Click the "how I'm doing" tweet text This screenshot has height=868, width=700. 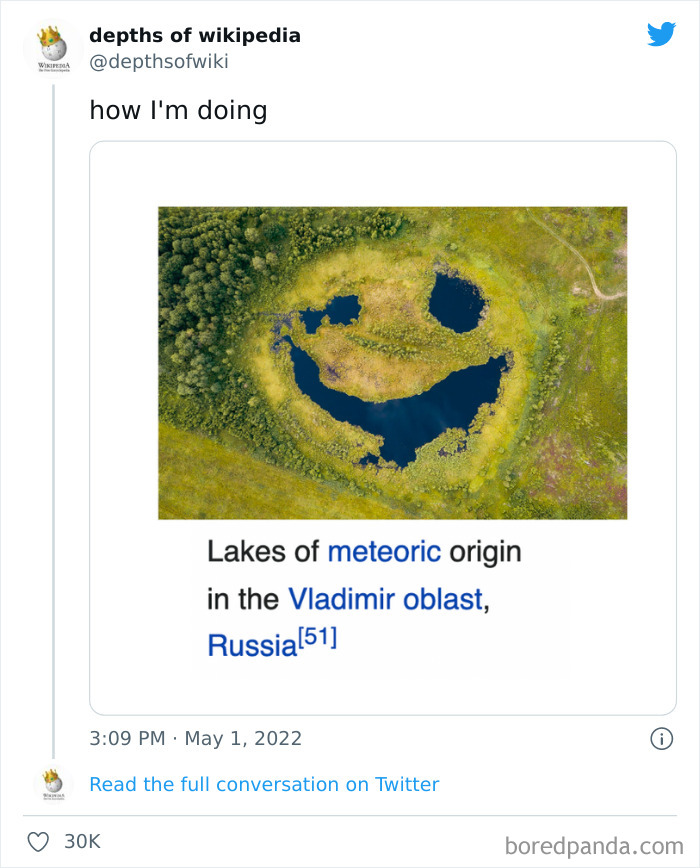(x=178, y=110)
